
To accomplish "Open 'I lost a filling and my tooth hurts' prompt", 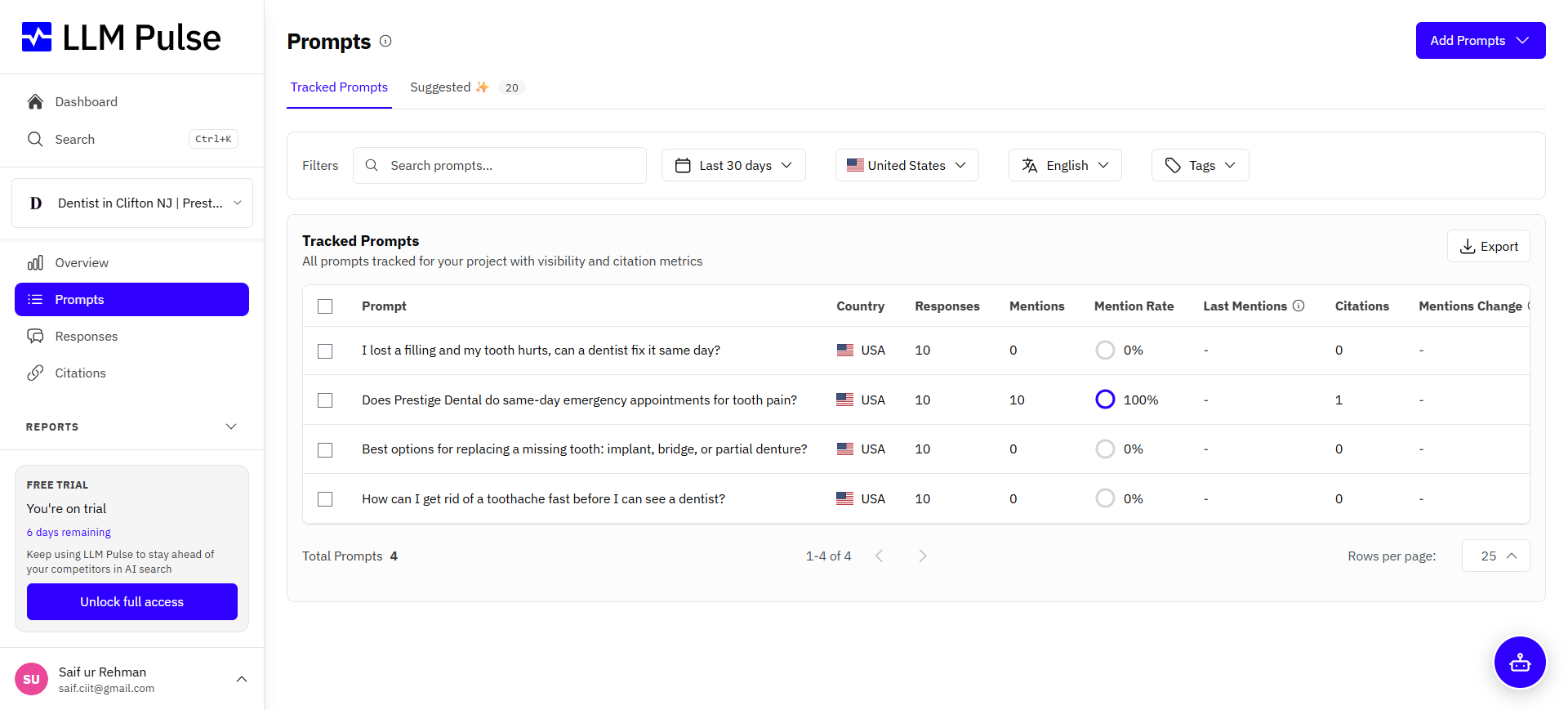I will click(x=541, y=350).
